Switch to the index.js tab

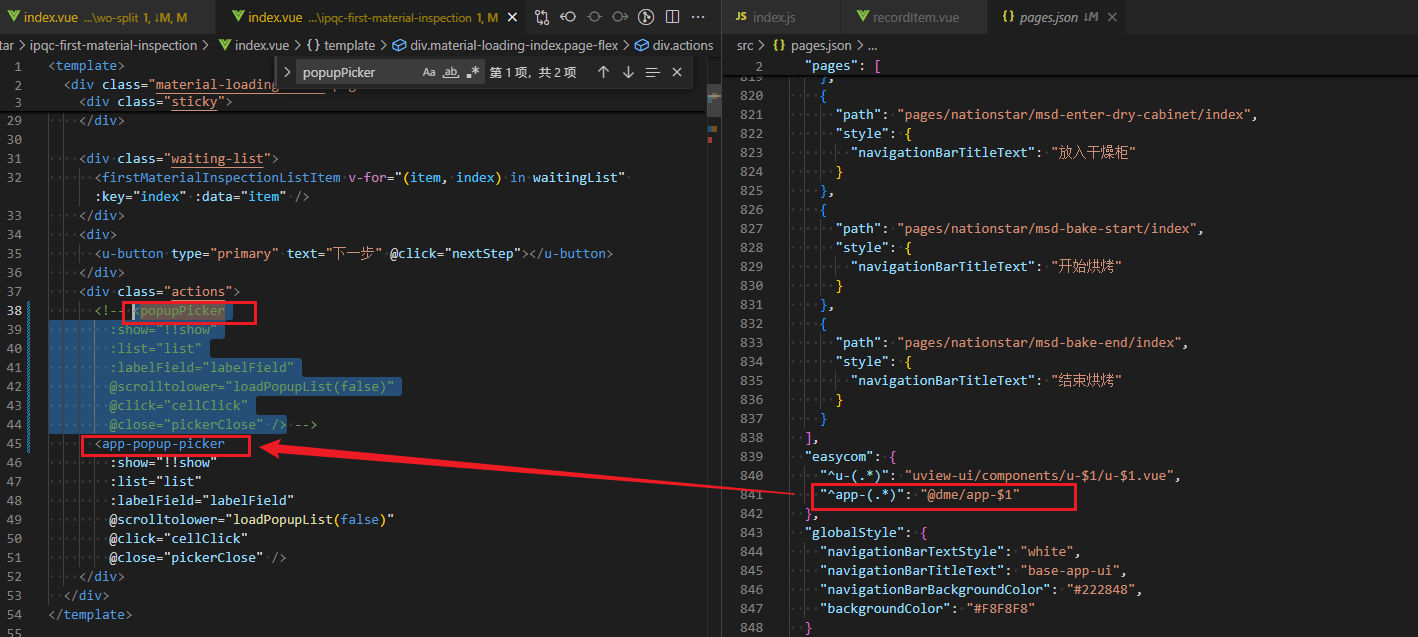click(769, 17)
